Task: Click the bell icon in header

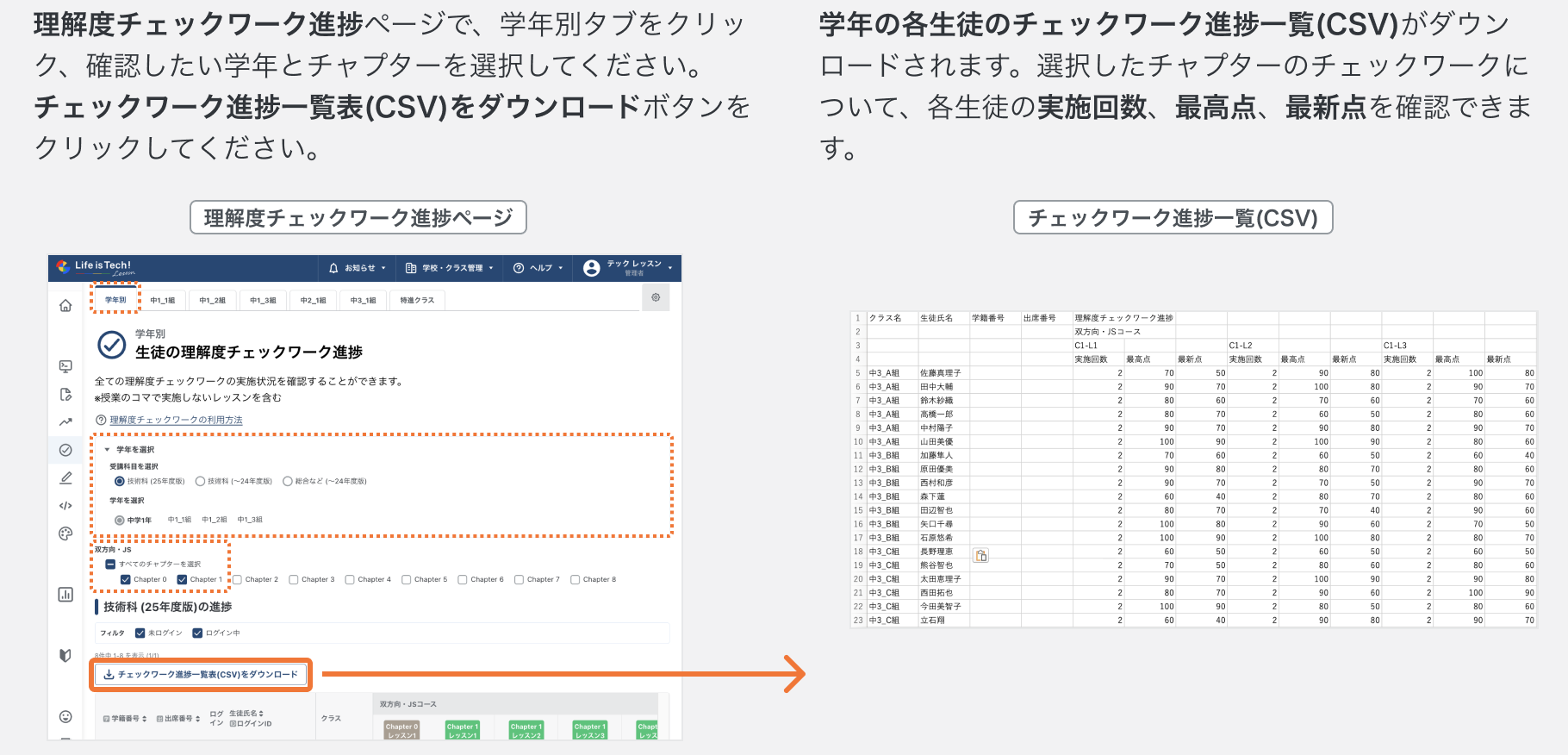Action: click(333, 268)
